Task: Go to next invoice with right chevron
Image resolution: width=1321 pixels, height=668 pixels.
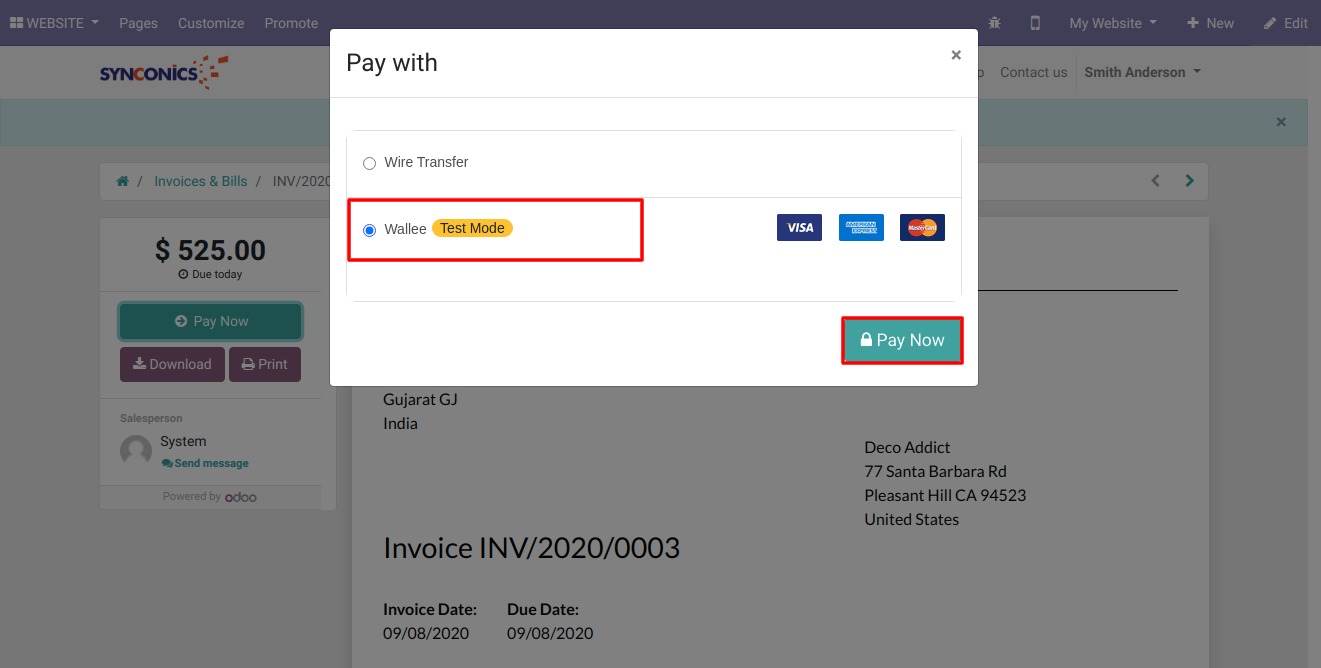Action: tap(1189, 181)
